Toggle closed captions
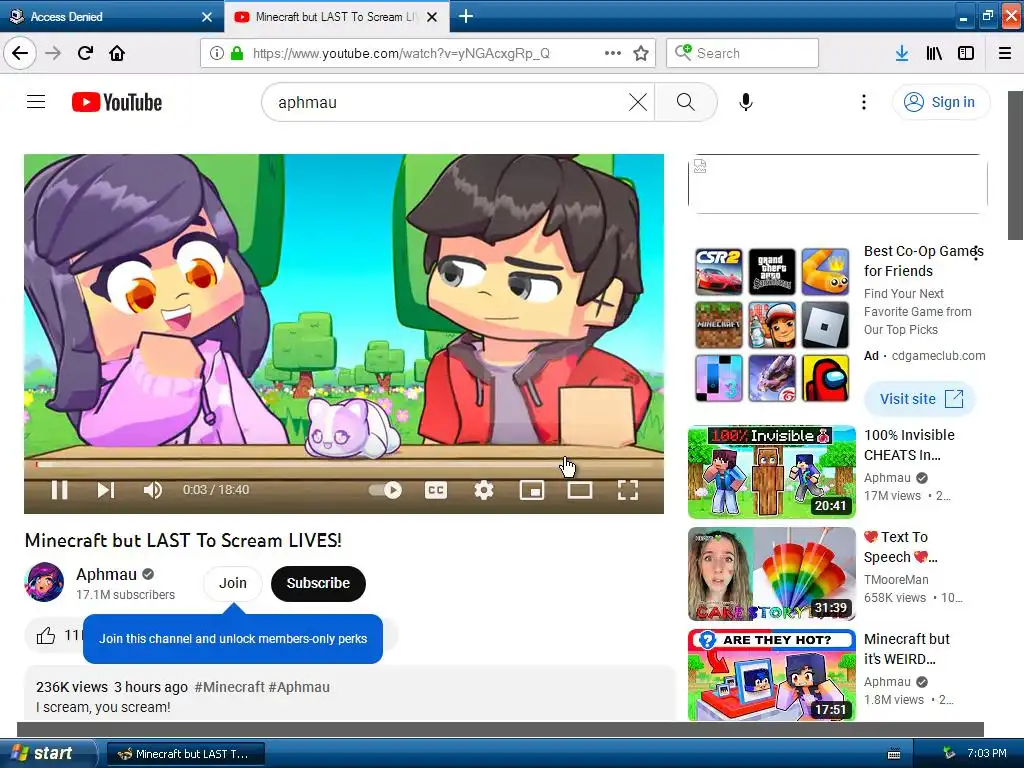The image size is (1024, 768). click(x=436, y=490)
